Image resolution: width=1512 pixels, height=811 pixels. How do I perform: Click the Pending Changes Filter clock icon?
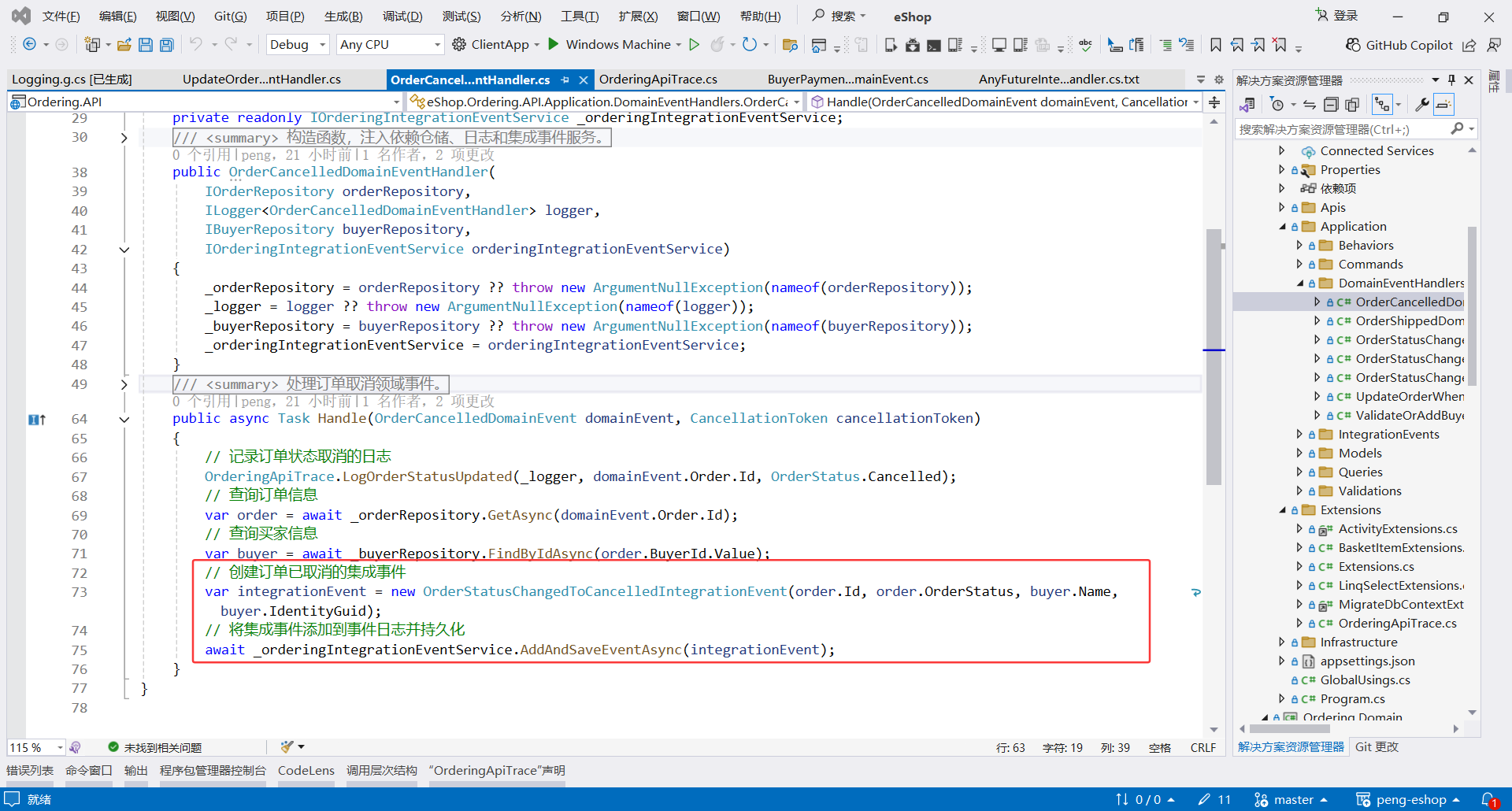click(x=1277, y=105)
